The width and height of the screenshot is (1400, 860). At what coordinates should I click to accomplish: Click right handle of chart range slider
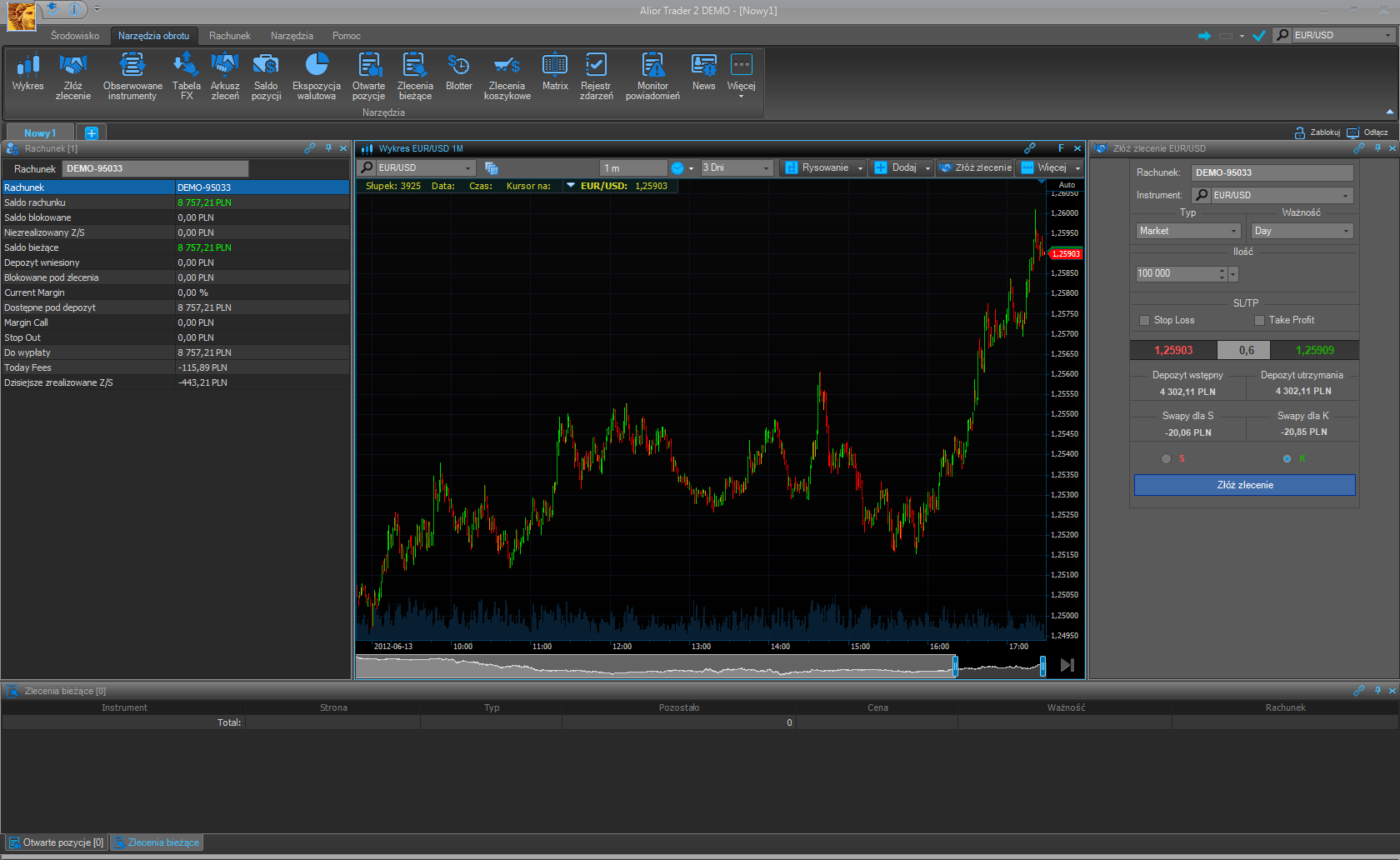click(x=1042, y=666)
